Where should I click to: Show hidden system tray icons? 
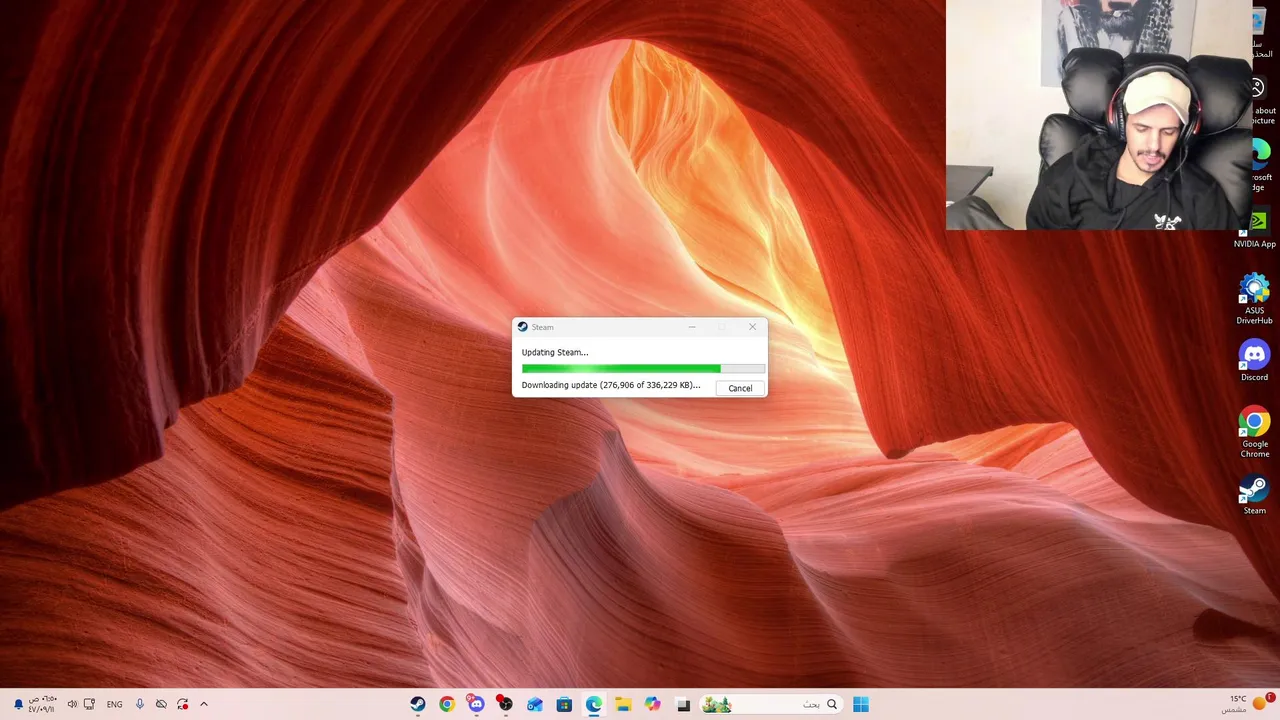(x=204, y=704)
